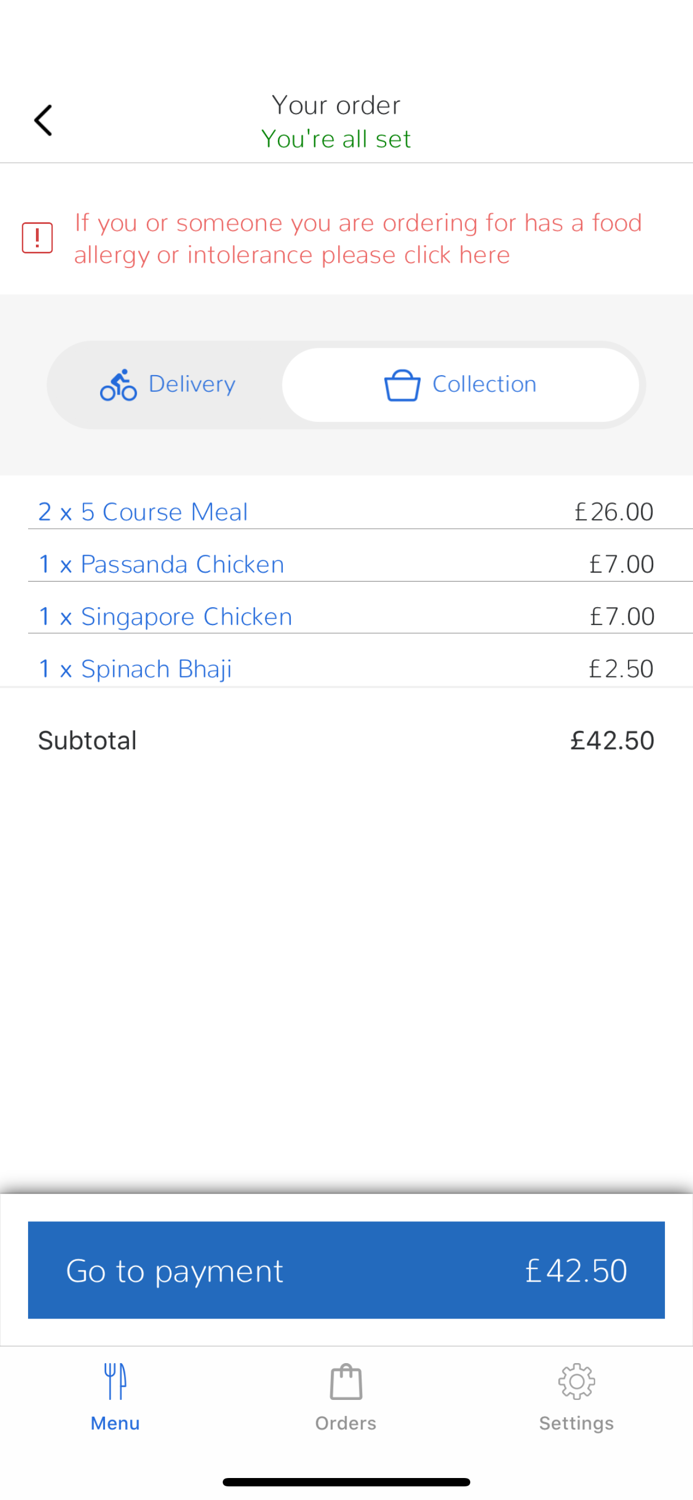Open the Settings gear icon

576,1380
